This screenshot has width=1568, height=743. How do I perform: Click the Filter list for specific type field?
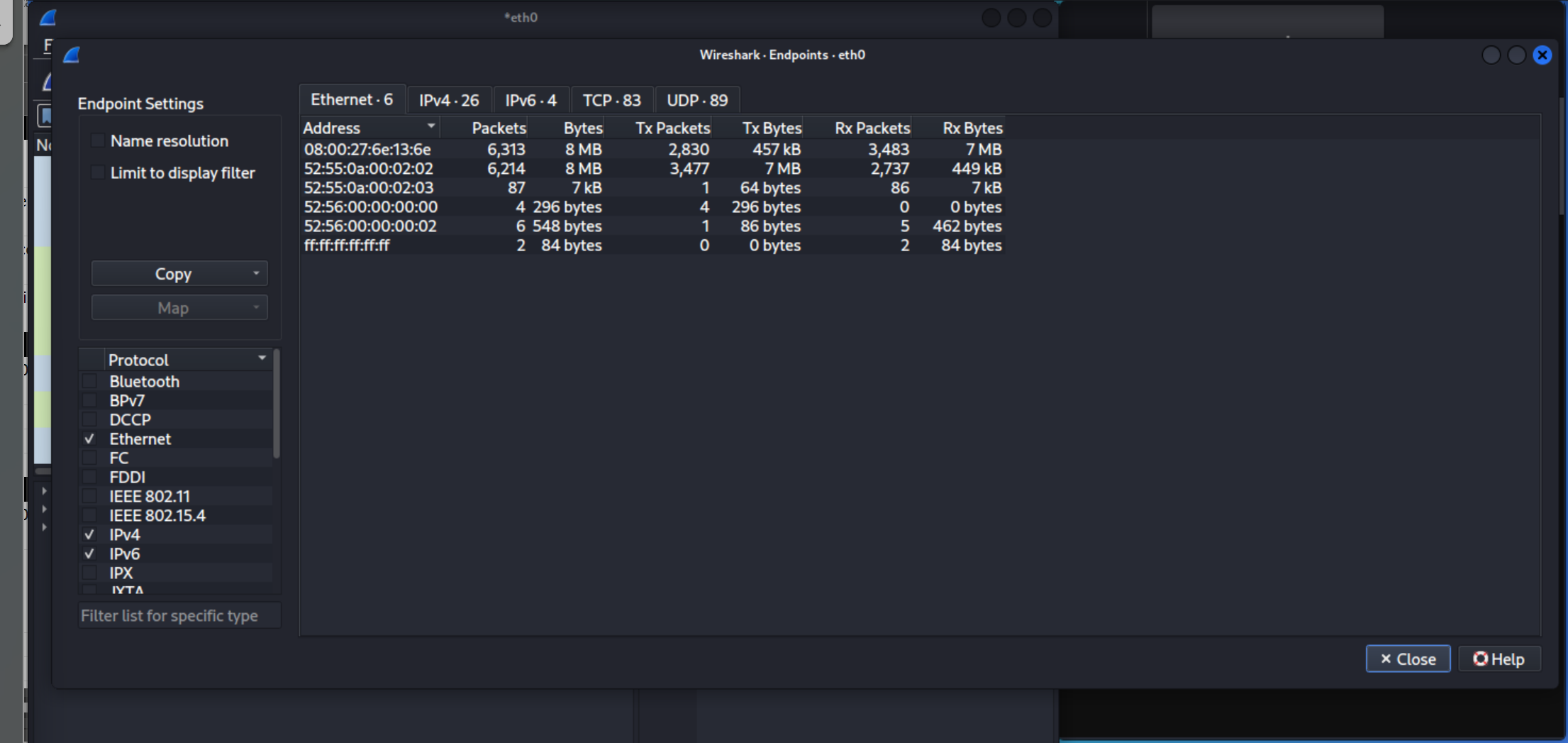point(179,615)
